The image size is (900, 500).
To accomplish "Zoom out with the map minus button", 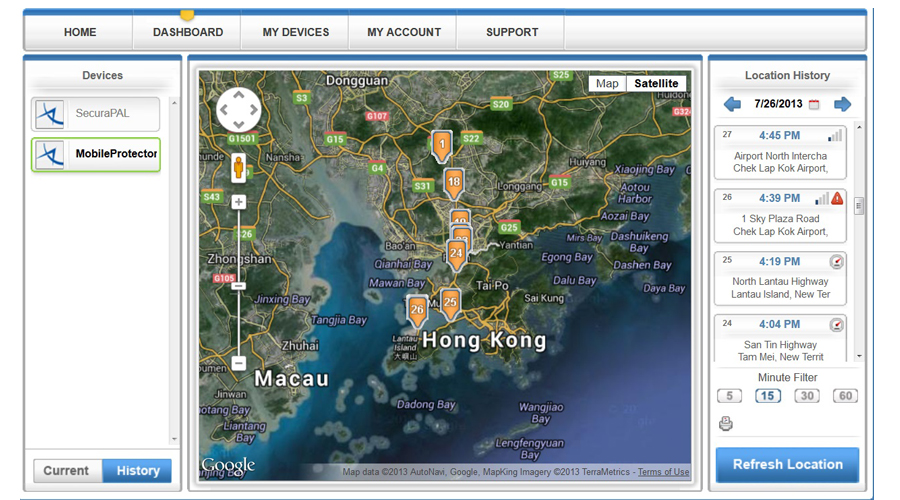I will point(239,363).
